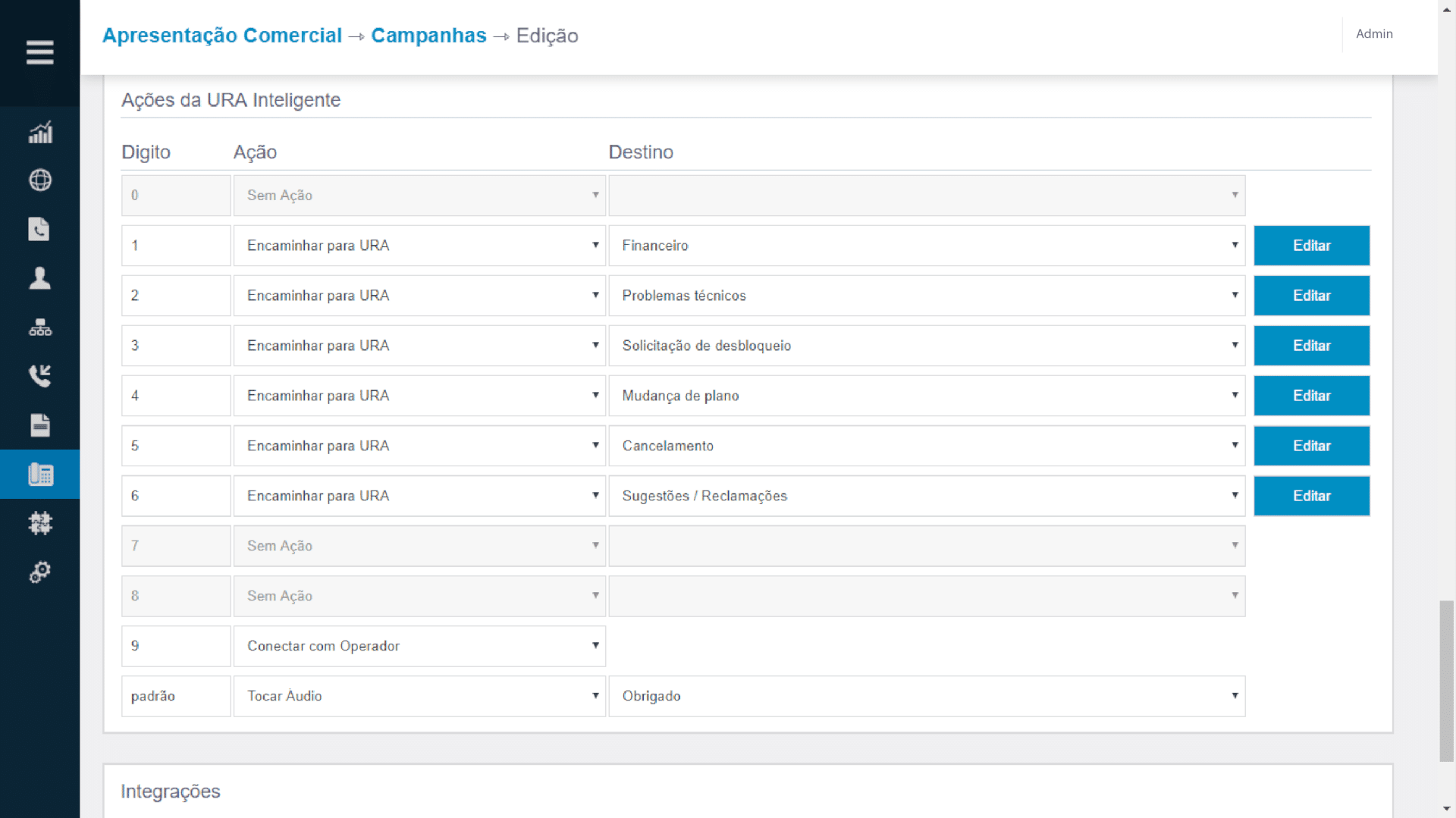
Task: Click Editar for Mudança de plano row
Action: coord(1311,396)
